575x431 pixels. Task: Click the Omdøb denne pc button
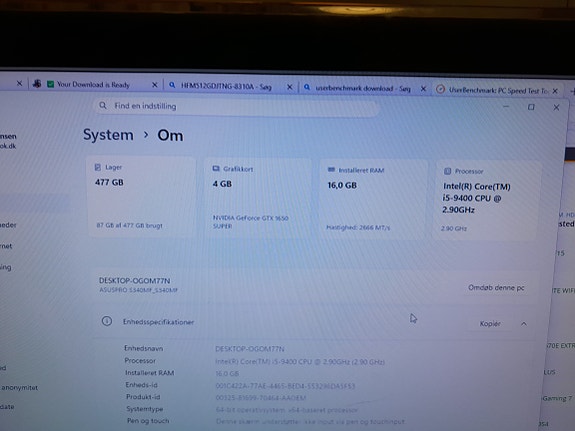pyautogui.click(x=496, y=288)
